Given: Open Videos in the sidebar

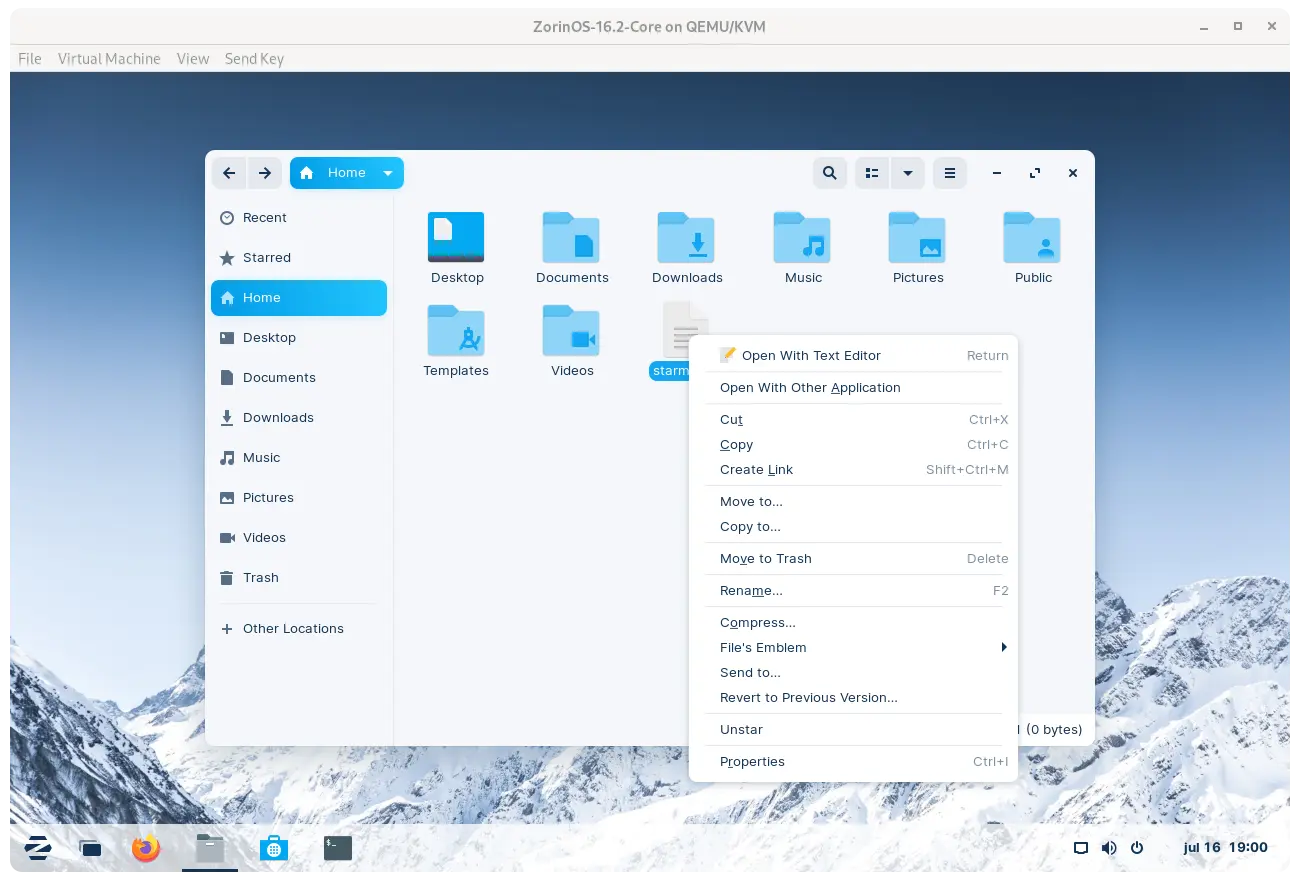Looking at the screenshot, I should [x=299, y=538].
